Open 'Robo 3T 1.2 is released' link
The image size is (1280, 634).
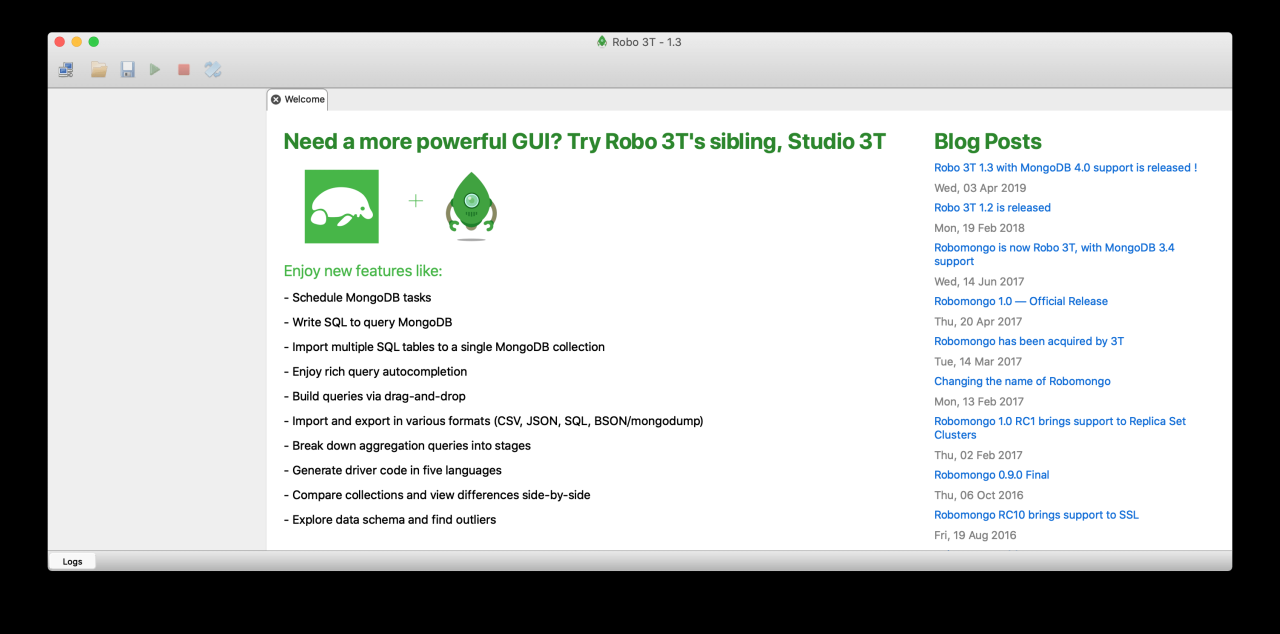[x=992, y=208]
